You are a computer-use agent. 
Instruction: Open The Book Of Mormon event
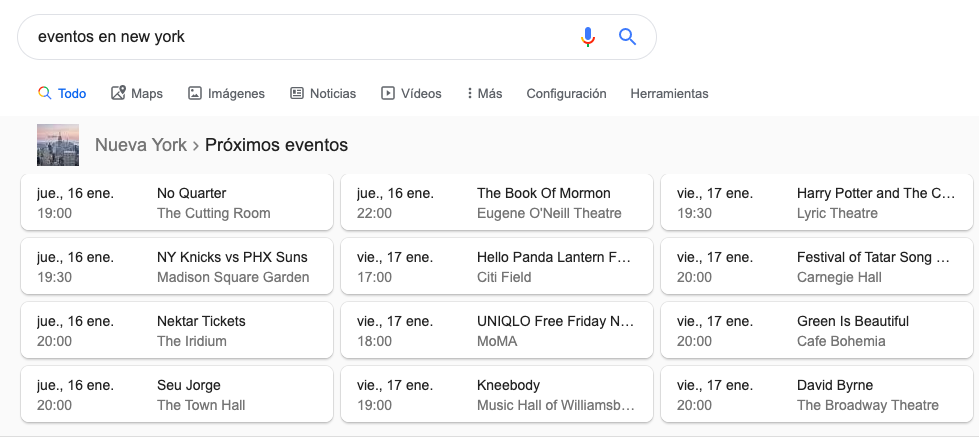497,202
